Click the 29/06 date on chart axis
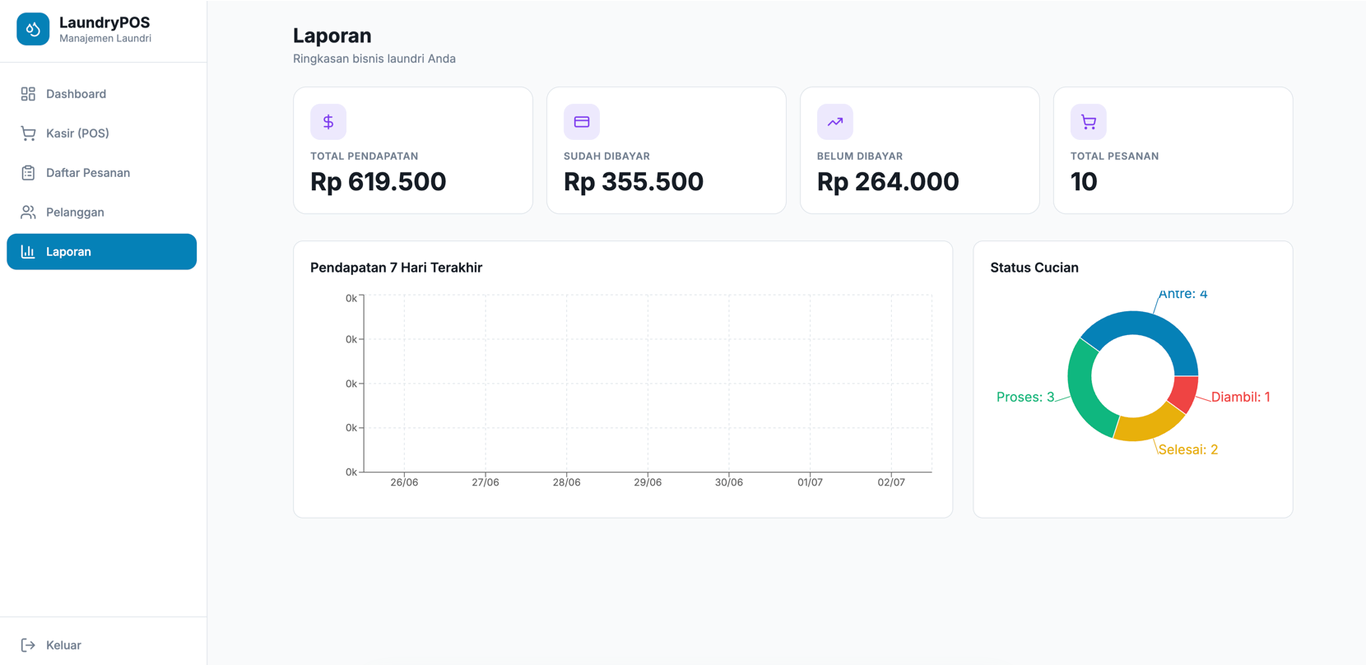The height and width of the screenshot is (665, 1366). click(647, 482)
